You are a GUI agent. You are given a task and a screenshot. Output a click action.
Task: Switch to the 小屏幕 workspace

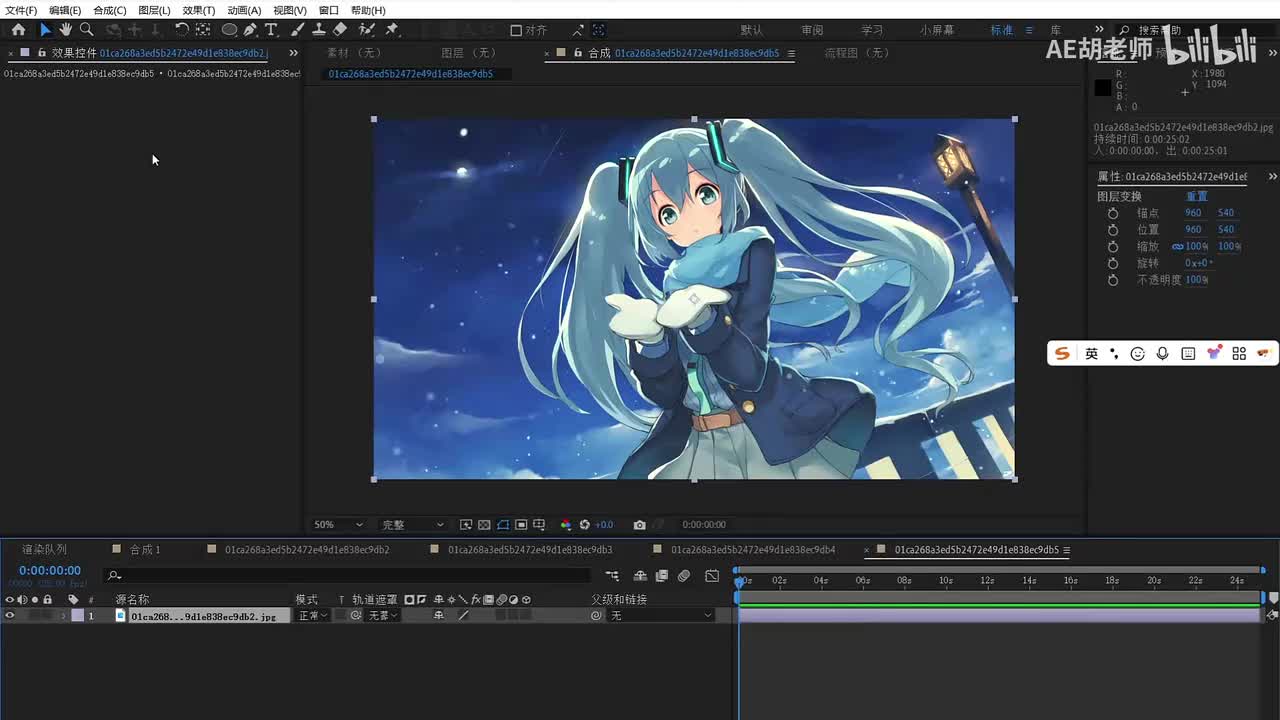937,30
